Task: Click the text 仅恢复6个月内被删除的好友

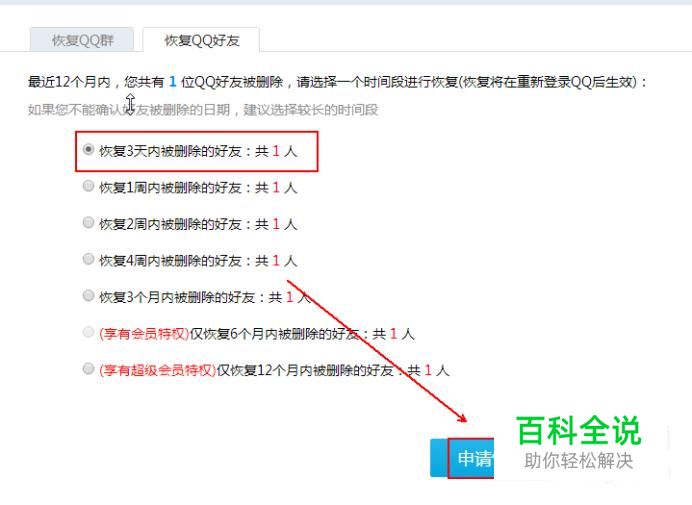Action: click(274, 334)
